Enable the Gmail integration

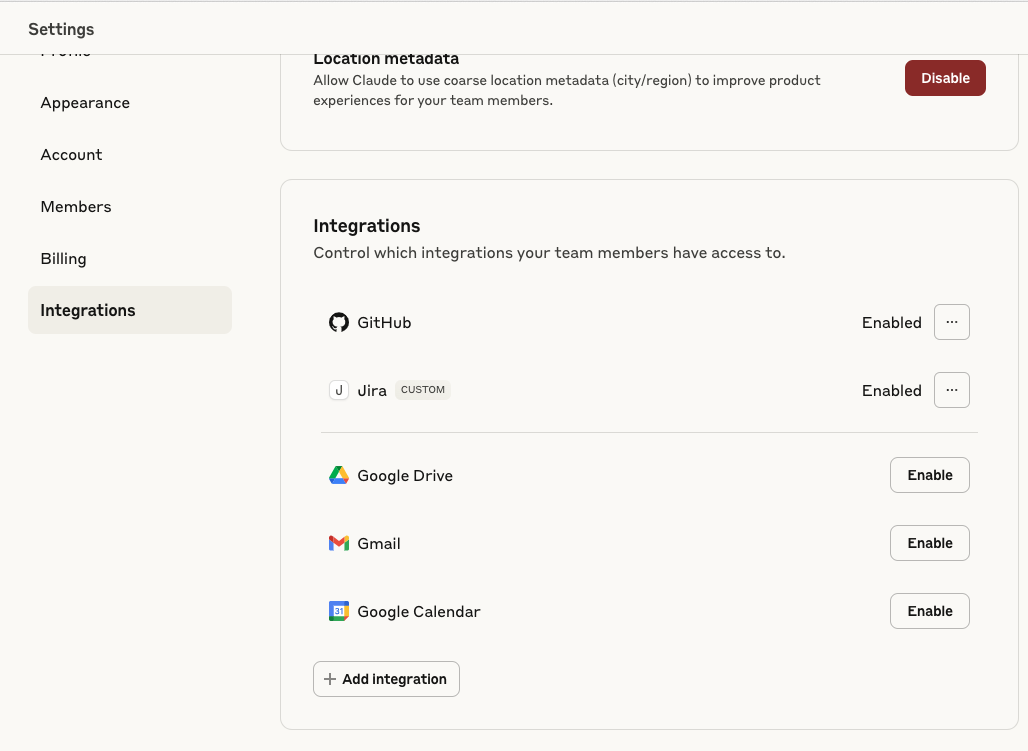tap(929, 543)
